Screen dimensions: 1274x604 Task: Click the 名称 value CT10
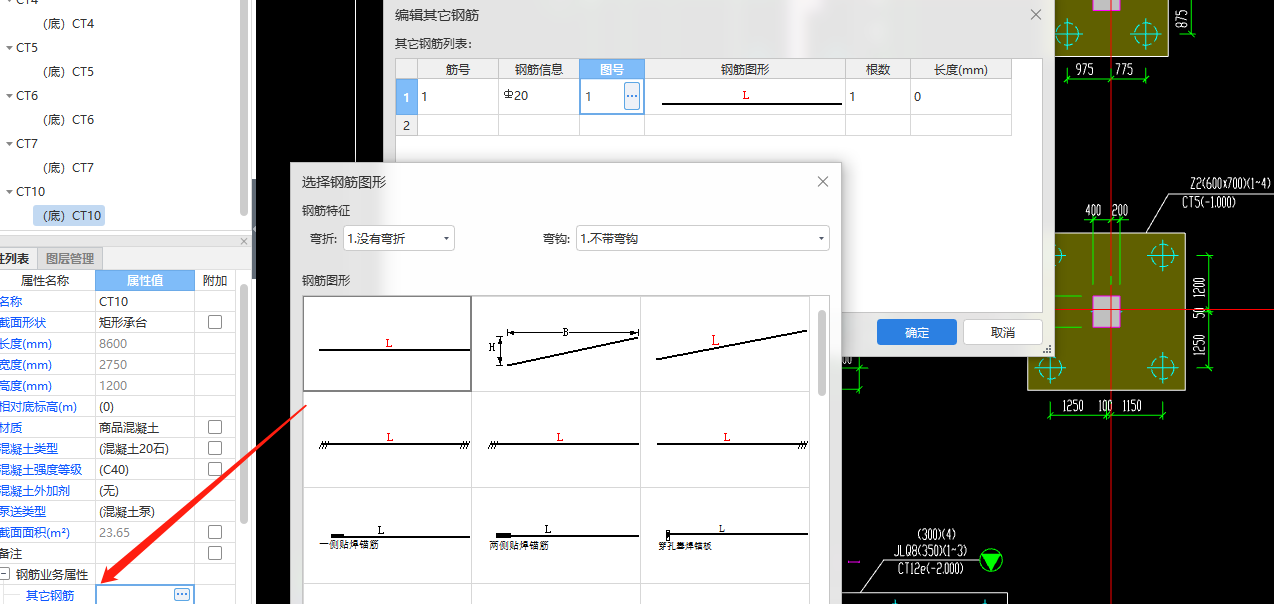(x=145, y=301)
